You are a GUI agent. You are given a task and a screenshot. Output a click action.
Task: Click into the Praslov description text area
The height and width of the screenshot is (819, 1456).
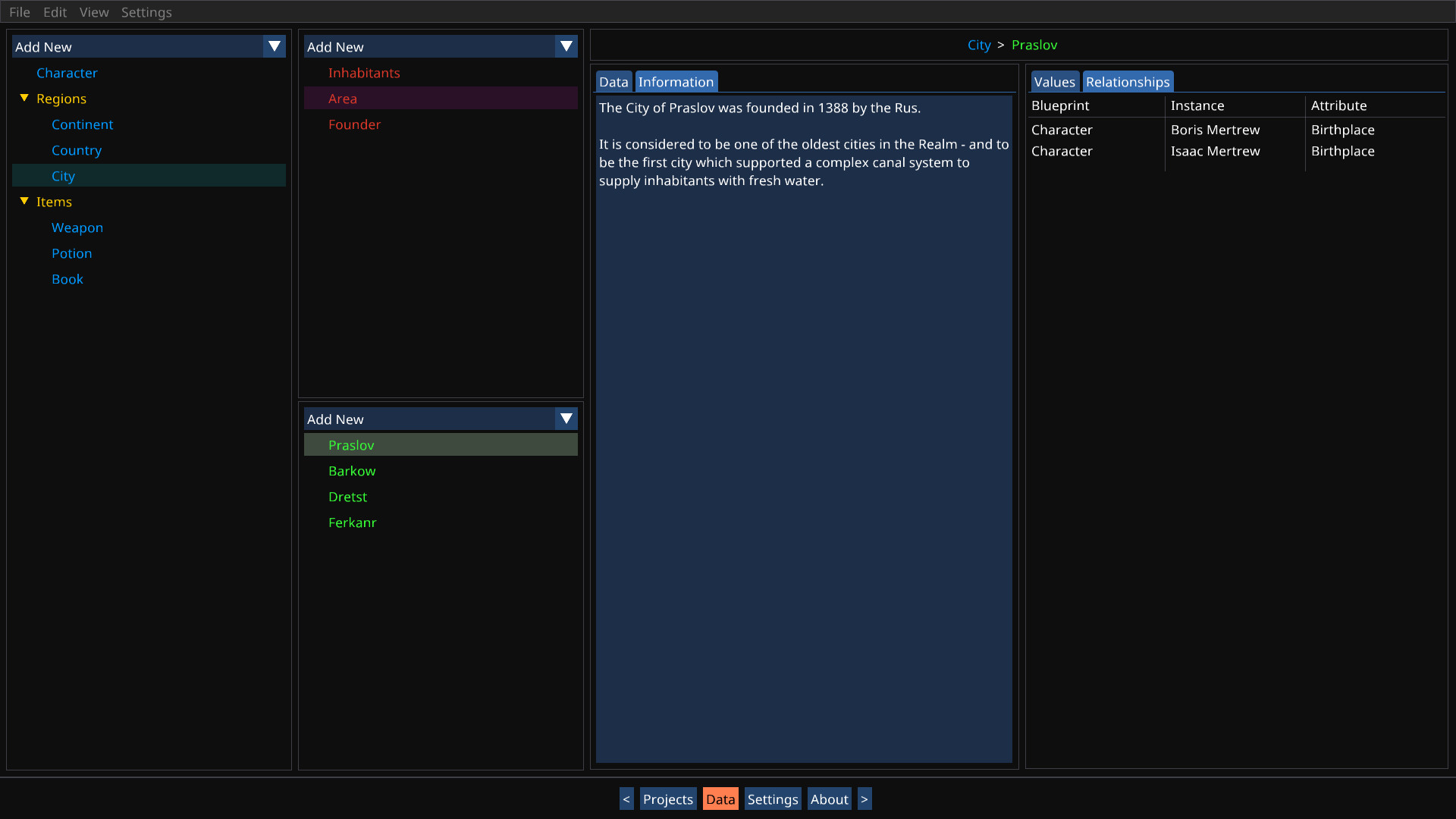coord(804,455)
